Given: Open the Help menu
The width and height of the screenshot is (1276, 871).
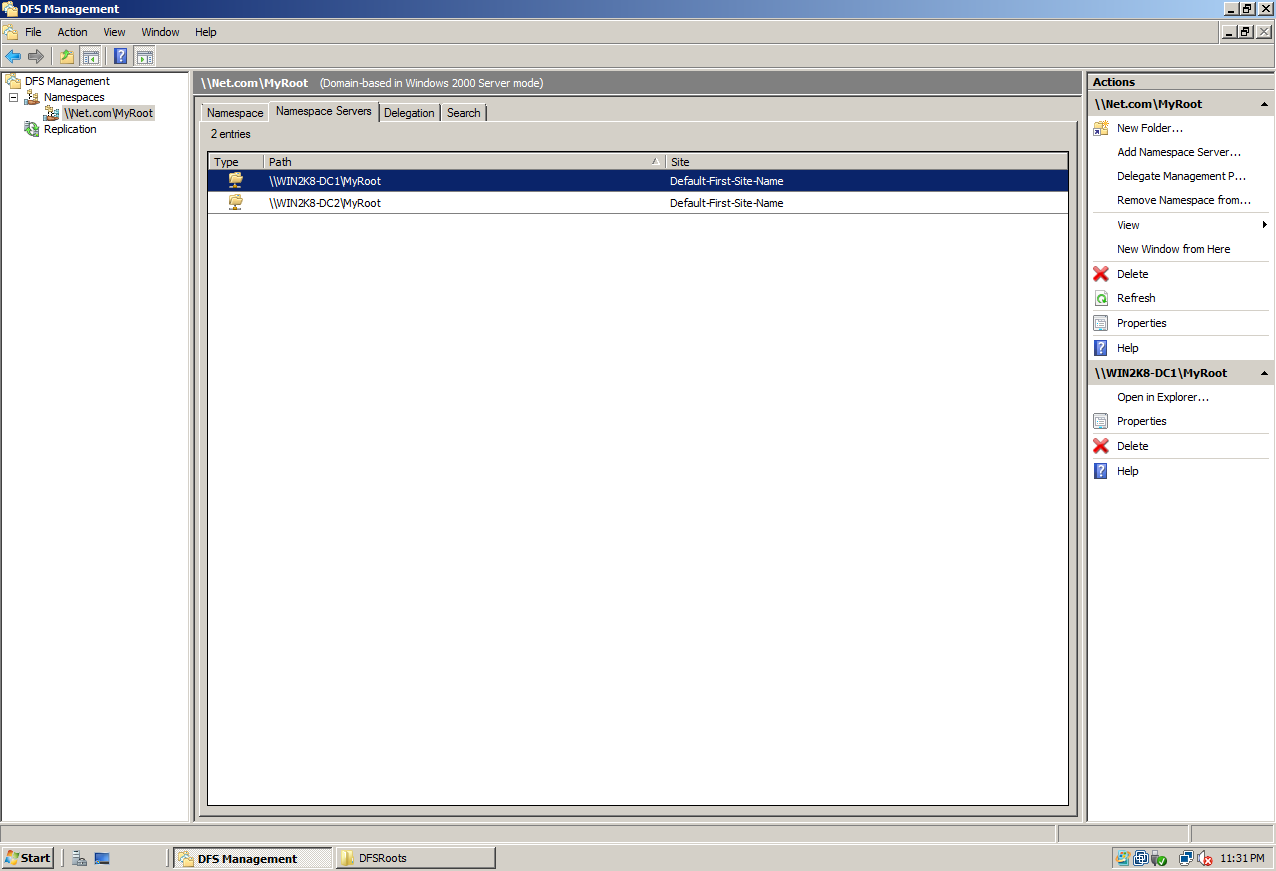Looking at the screenshot, I should pyautogui.click(x=206, y=32).
